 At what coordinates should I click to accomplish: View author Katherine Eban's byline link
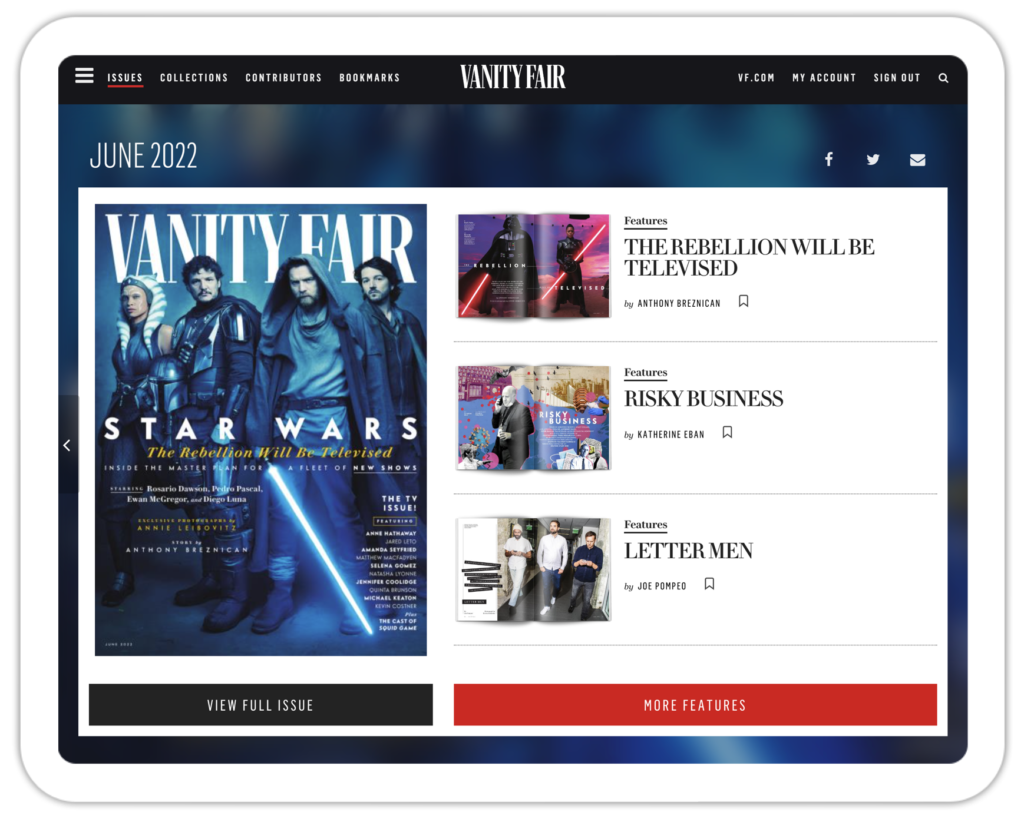[671, 435]
